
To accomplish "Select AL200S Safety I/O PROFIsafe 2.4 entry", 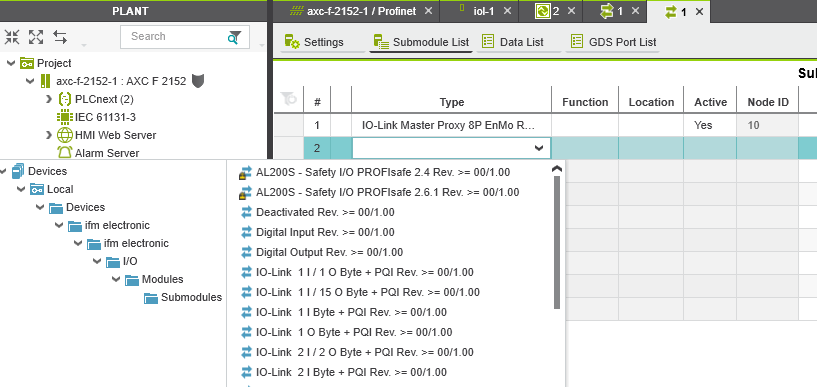I will click(x=383, y=172).
